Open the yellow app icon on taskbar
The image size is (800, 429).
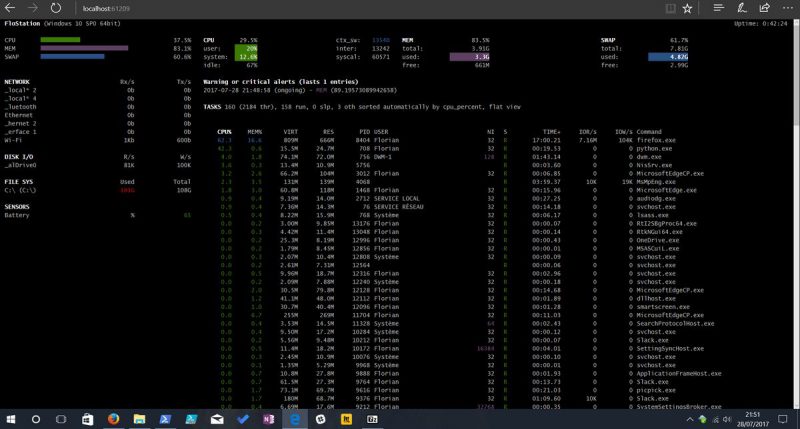(346, 419)
